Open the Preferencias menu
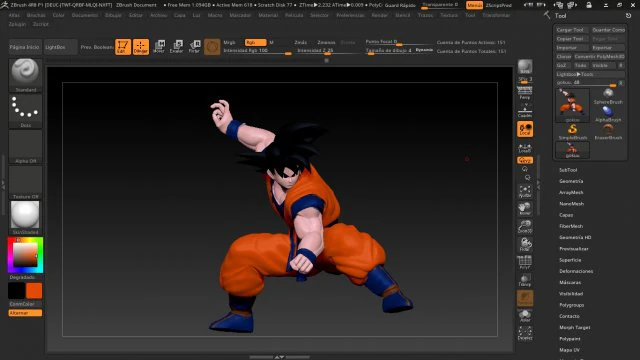 tap(350, 15)
